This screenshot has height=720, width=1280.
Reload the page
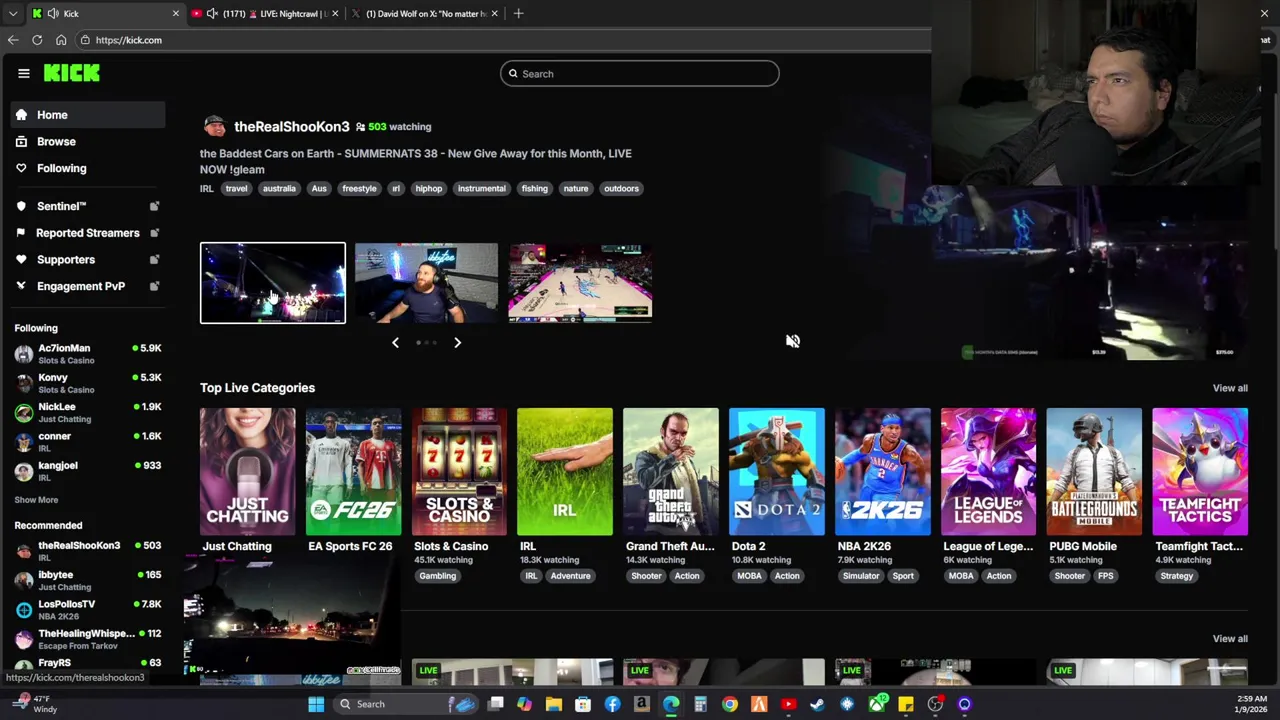click(37, 40)
